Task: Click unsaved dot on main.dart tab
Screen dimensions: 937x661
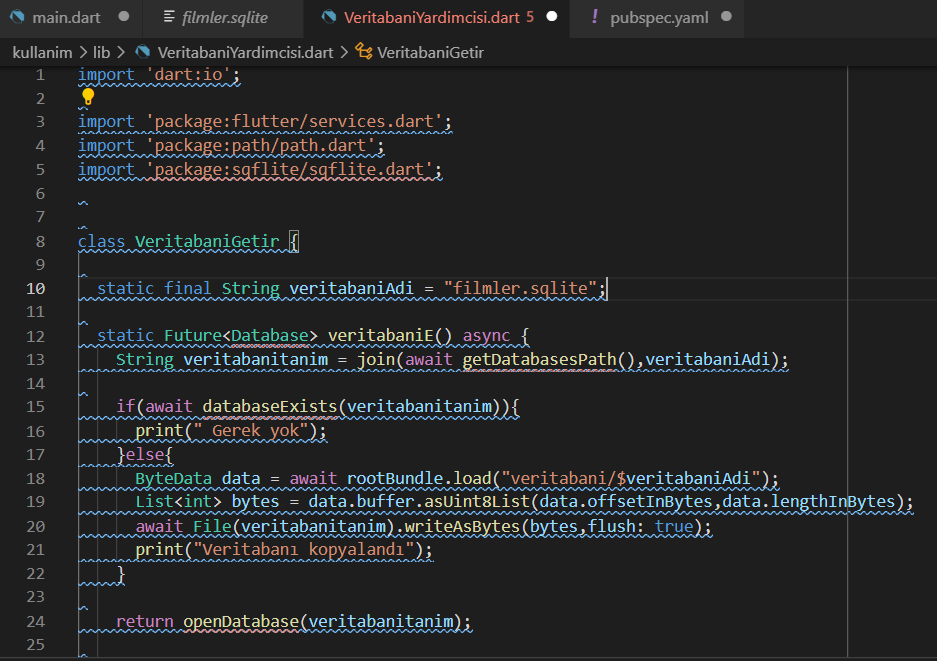Action: click(x=123, y=17)
